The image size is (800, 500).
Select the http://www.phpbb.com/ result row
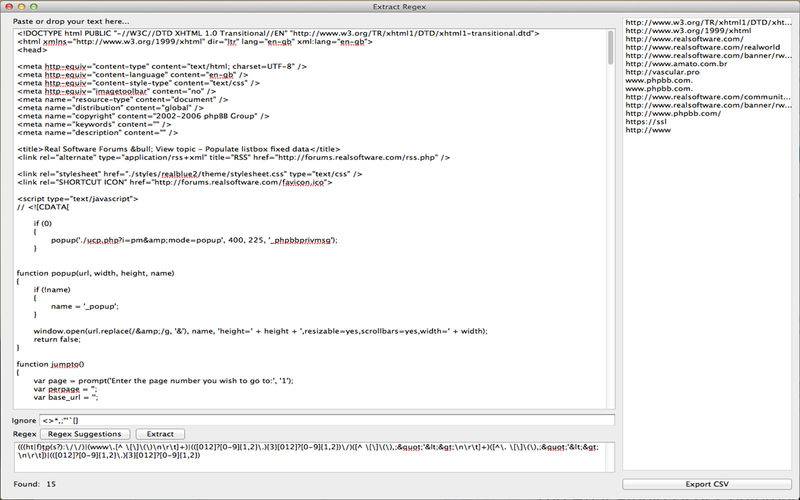673,113
